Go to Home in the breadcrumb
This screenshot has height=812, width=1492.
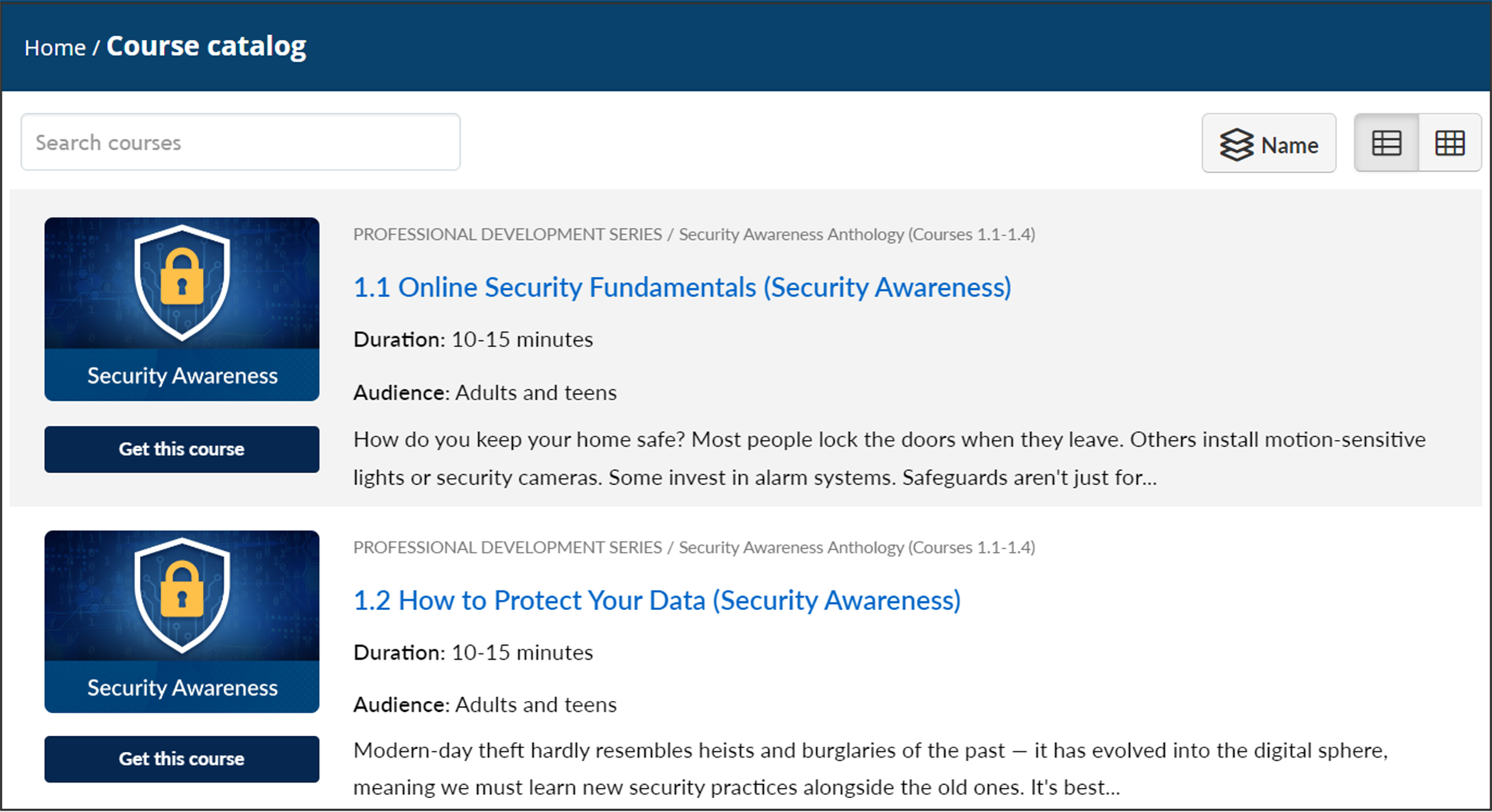point(54,48)
